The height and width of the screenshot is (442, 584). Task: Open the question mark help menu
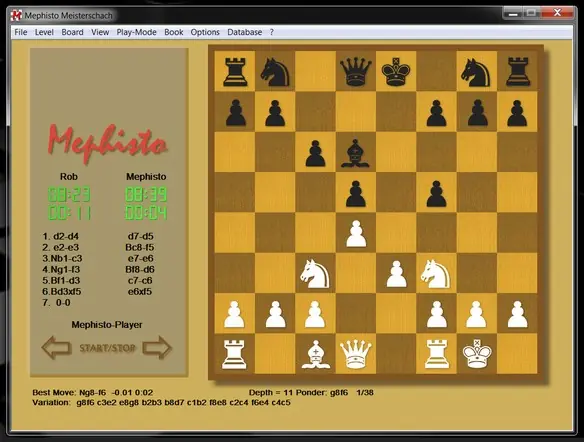point(272,32)
